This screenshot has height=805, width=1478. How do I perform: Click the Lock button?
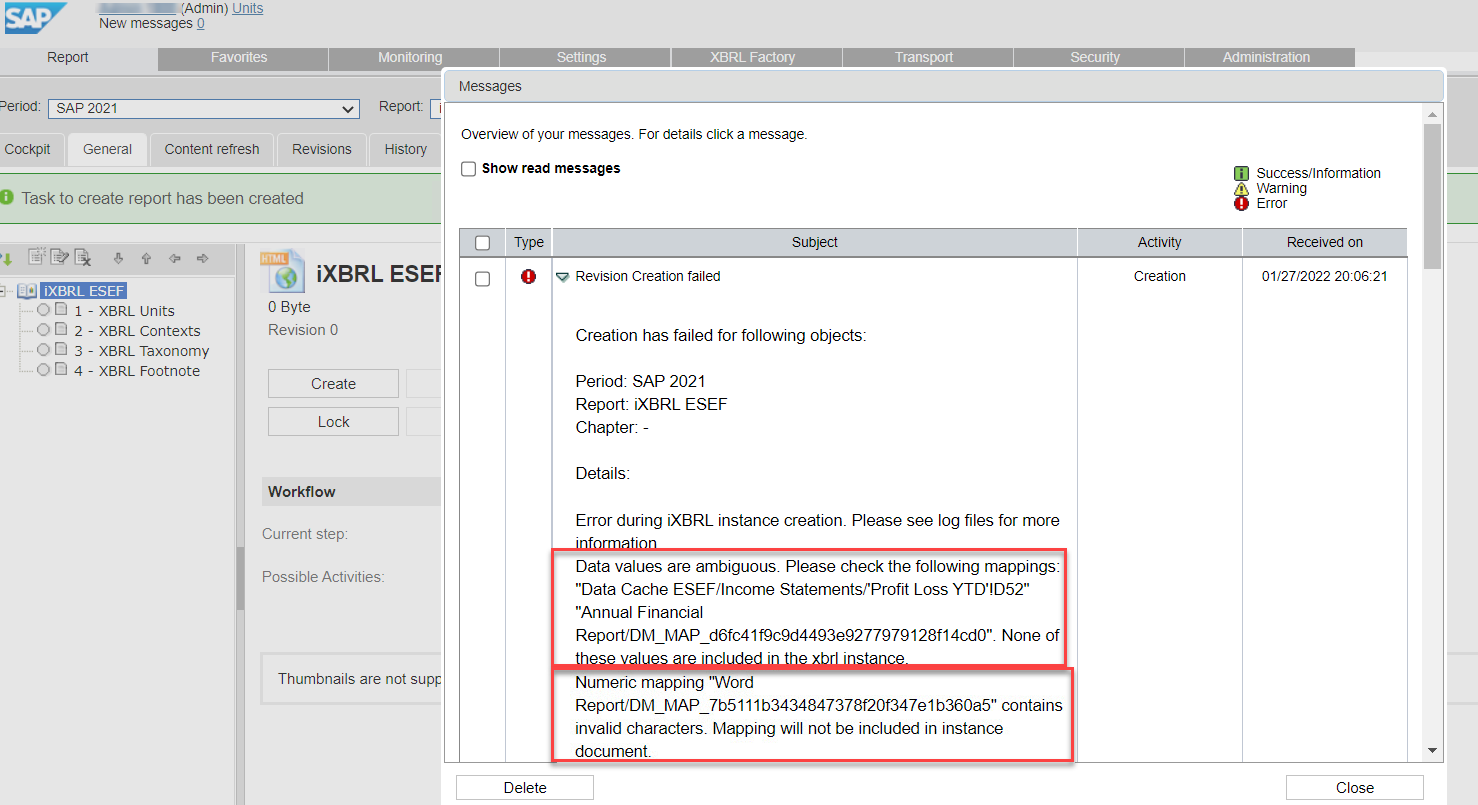(x=333, y=422)
